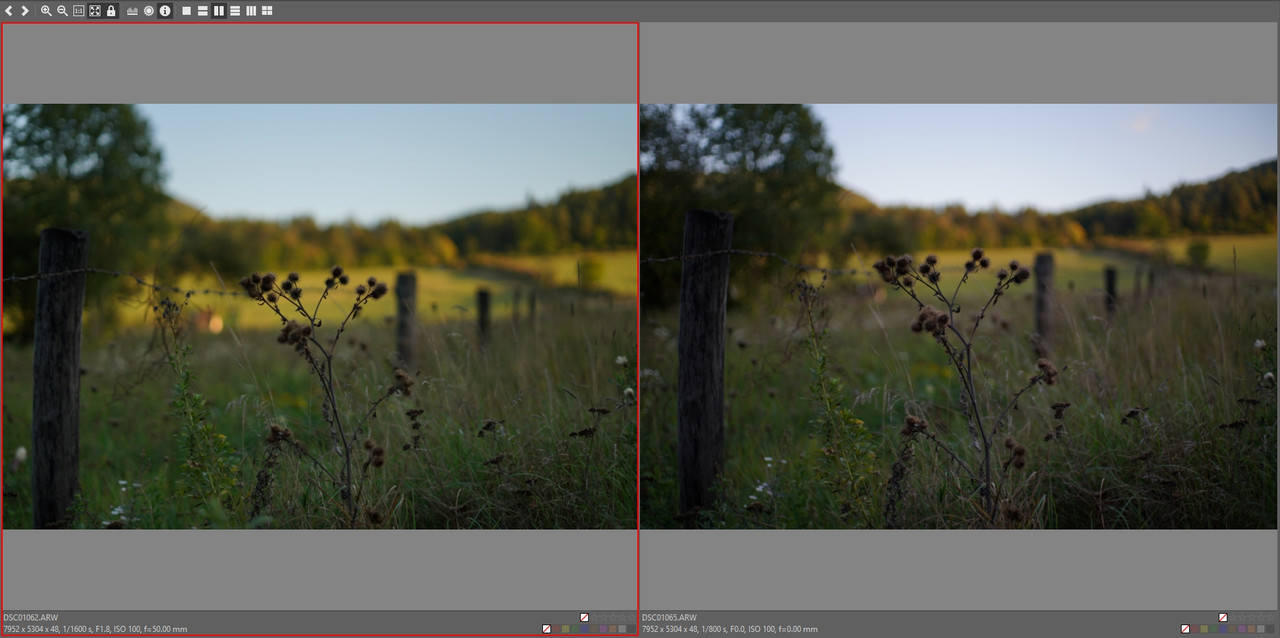This screenshot has height=638, width=1280.
Task: Click the 1/1600 s, F1.8 exposure info line
Action: (95, 629)
